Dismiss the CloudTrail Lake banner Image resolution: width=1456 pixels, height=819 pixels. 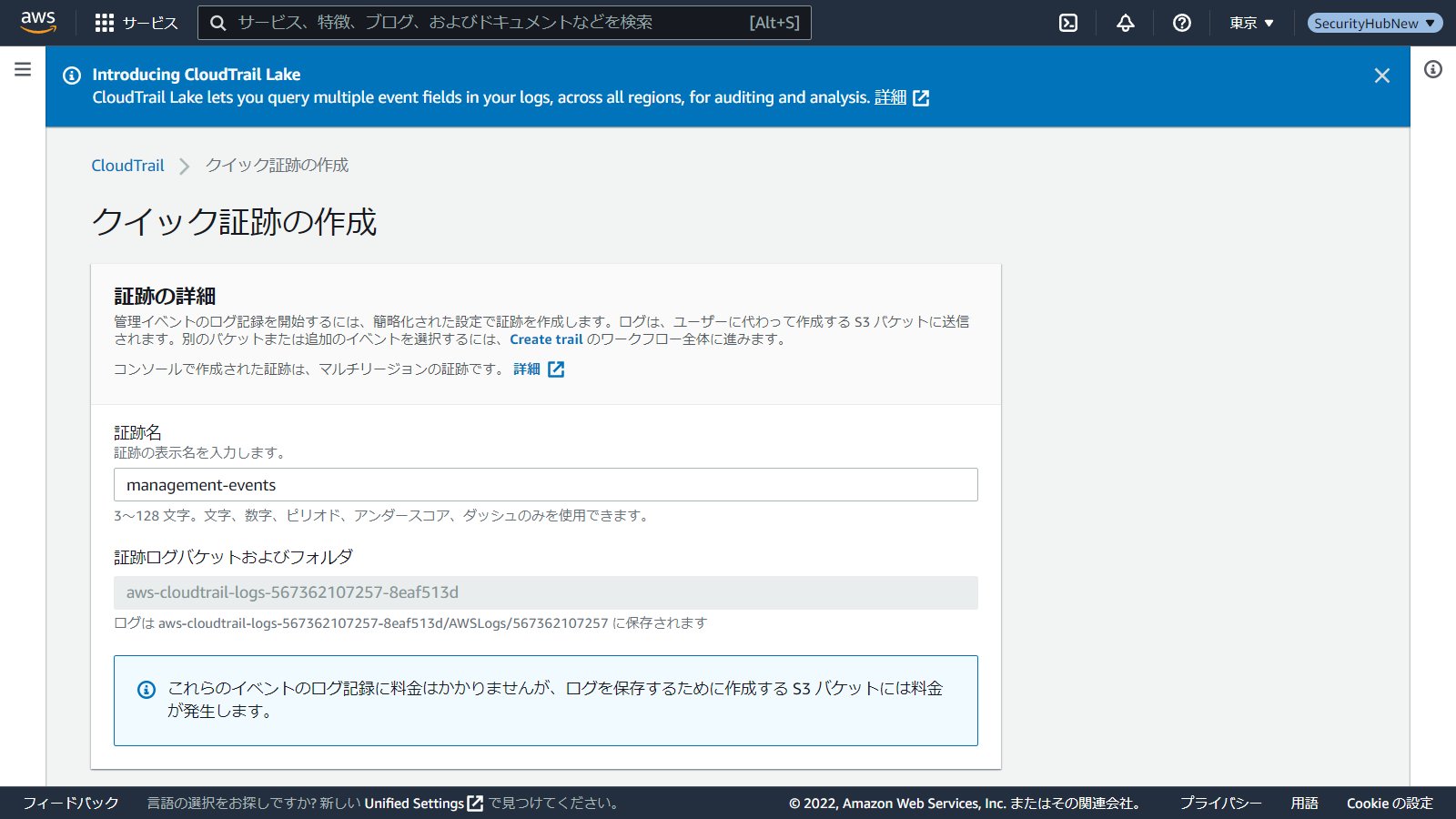tap(1382, 76)
